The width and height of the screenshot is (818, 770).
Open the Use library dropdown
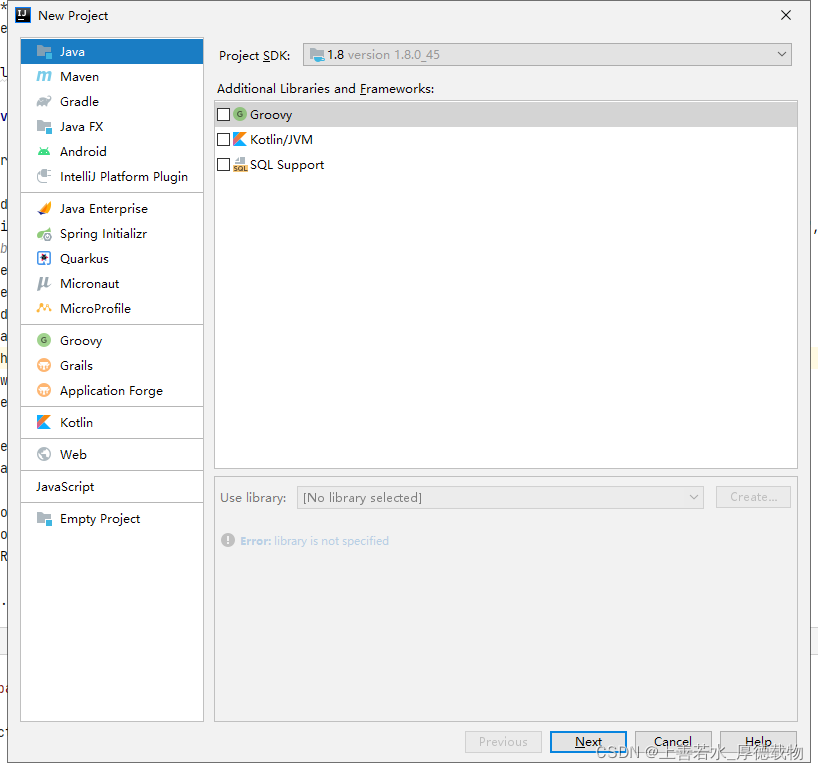(x=500, y=498)
